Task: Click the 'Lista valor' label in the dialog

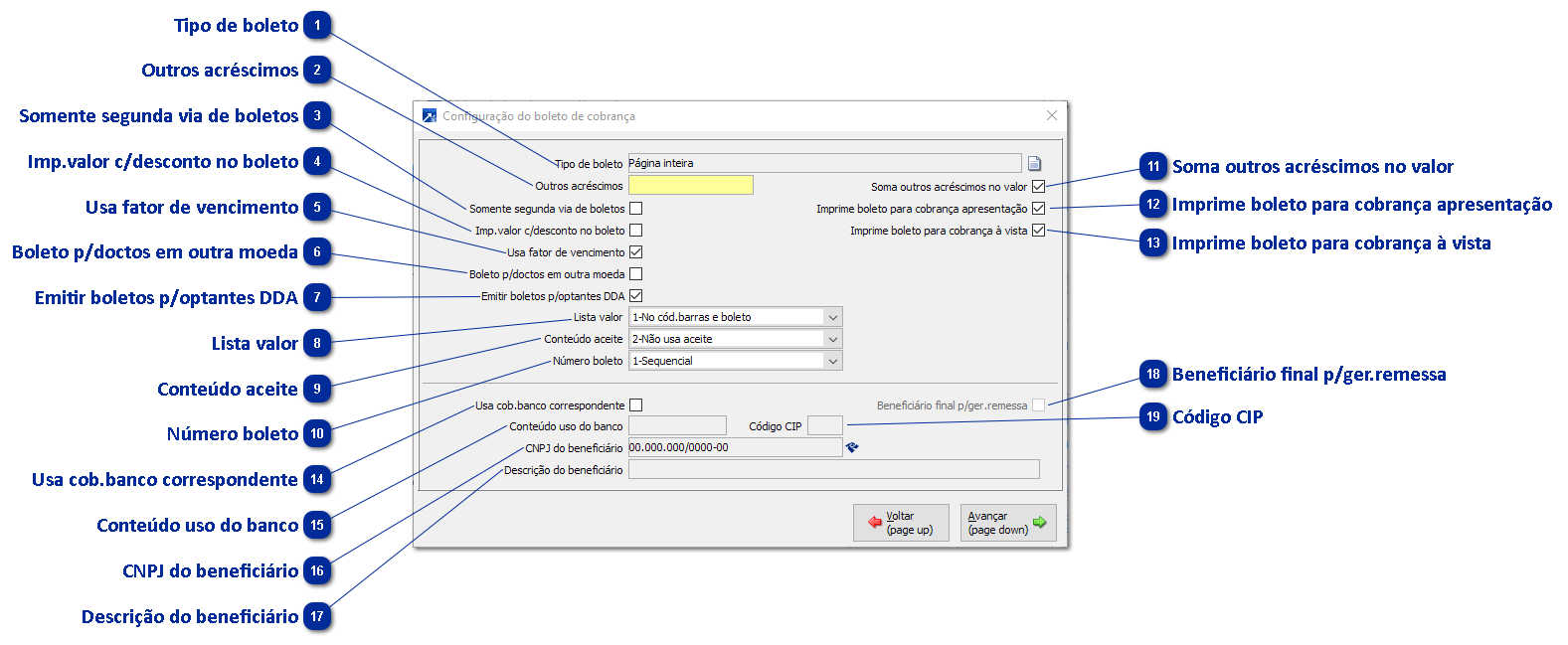Action: 598,318
